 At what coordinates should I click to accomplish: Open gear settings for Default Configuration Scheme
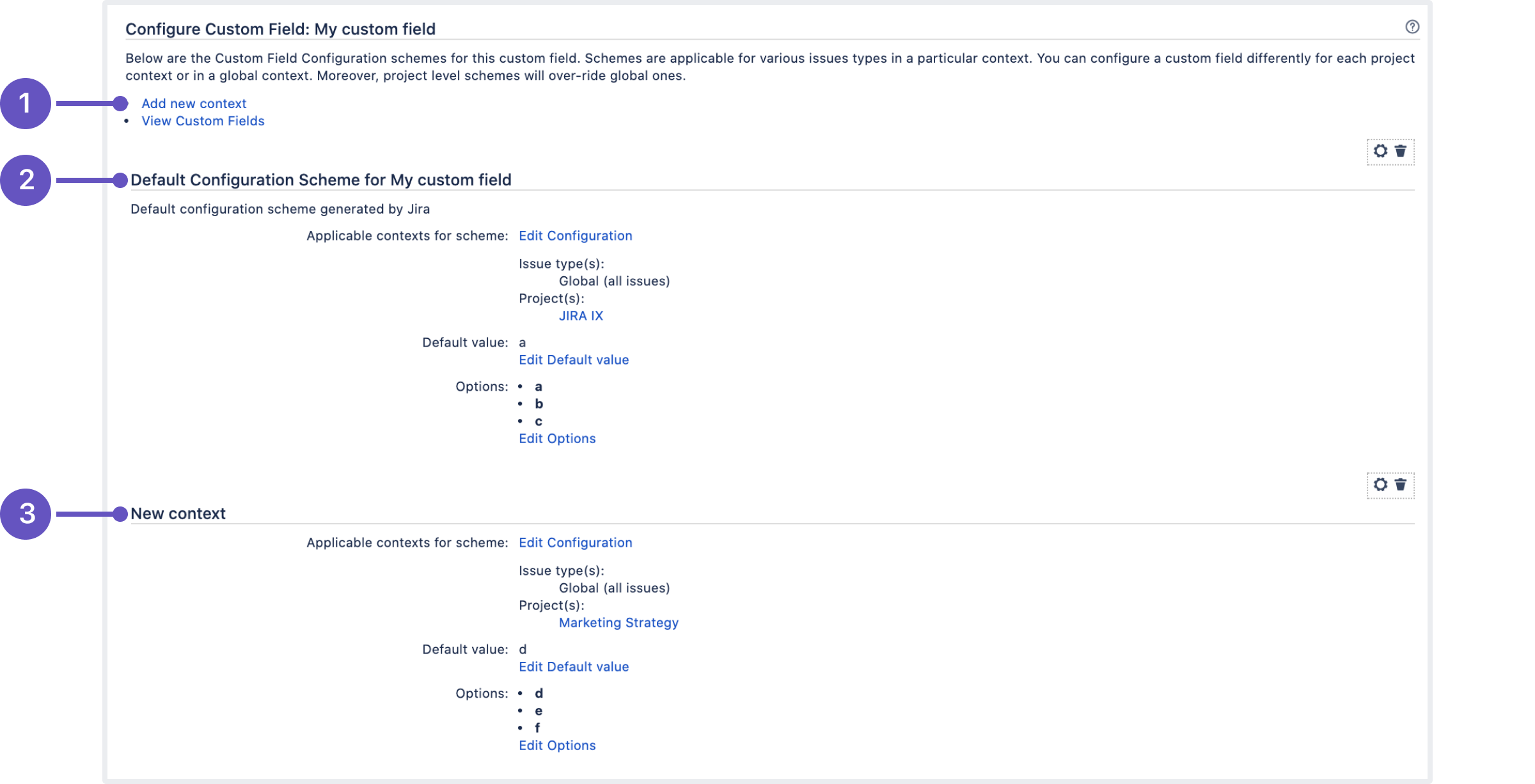pyautogui.click(x=1380, y=151)
